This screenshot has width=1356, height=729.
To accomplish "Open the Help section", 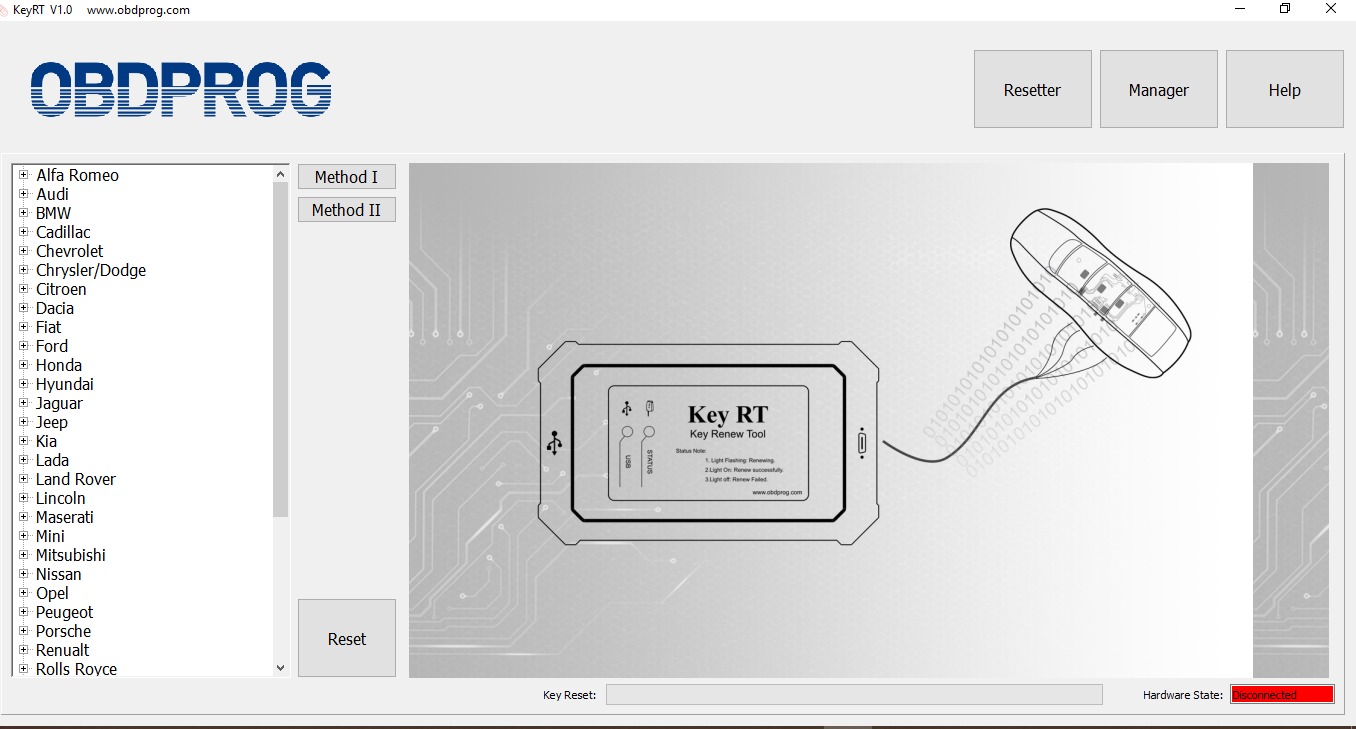I will pyautogui.click(x=1284, y=90).
